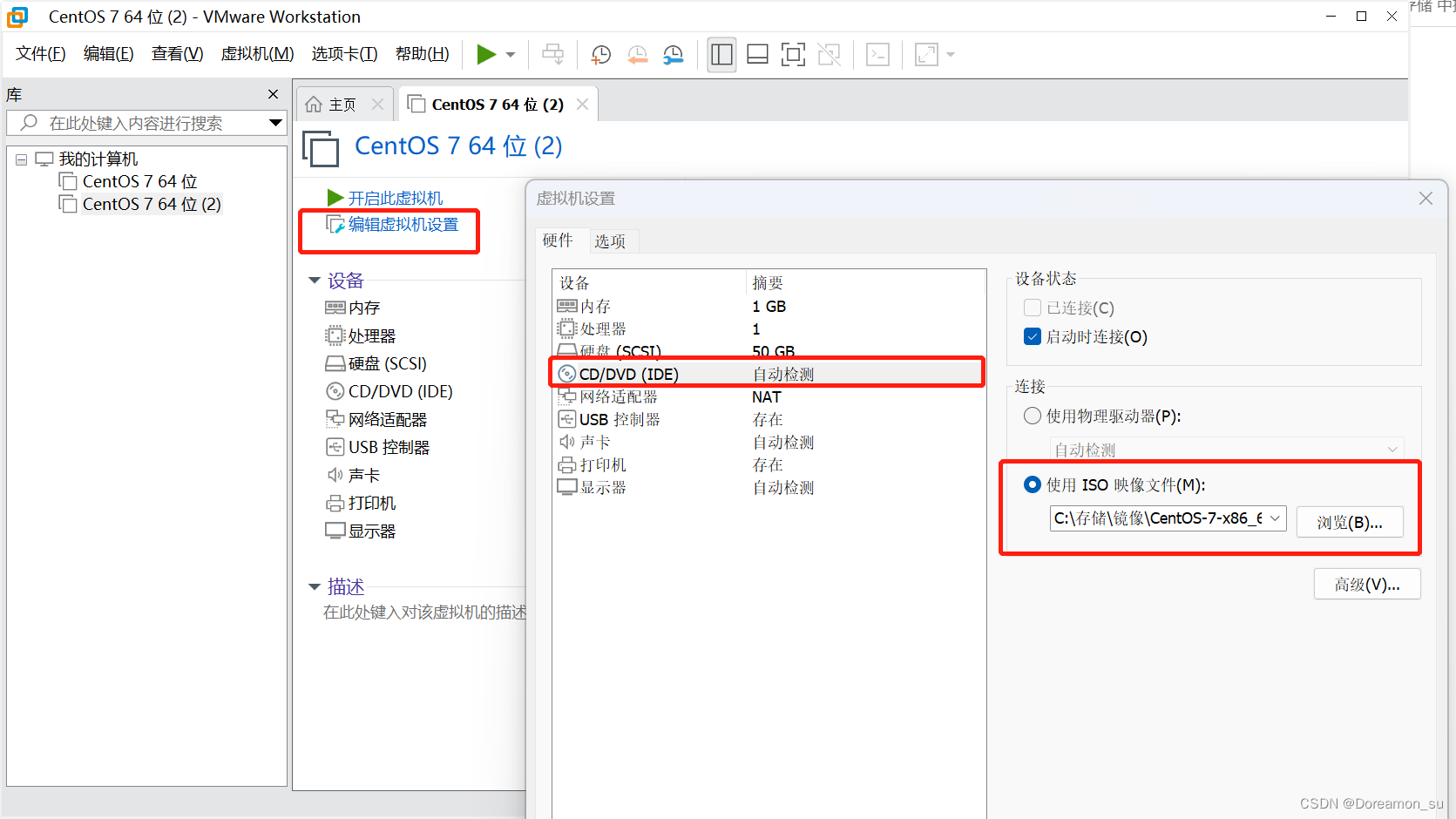The width and height of the screenshot is (1456, 819).
Task: Open the 选项卡(T) menu
Action: [x=345, y=54]
